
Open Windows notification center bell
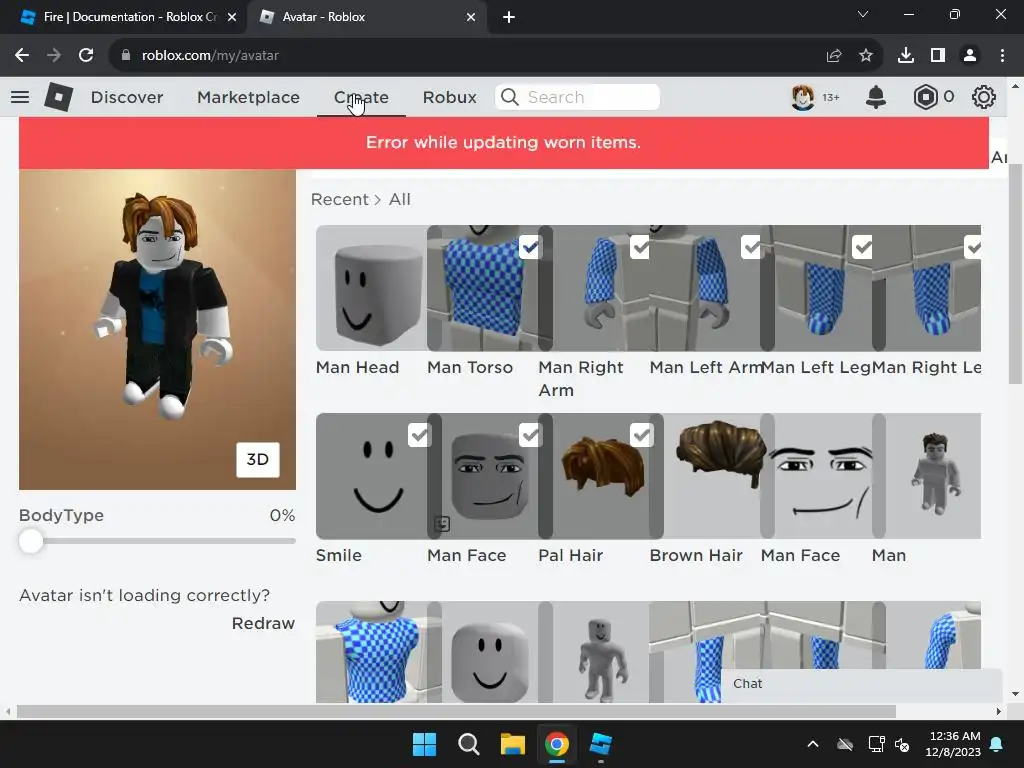click(997, 744)
